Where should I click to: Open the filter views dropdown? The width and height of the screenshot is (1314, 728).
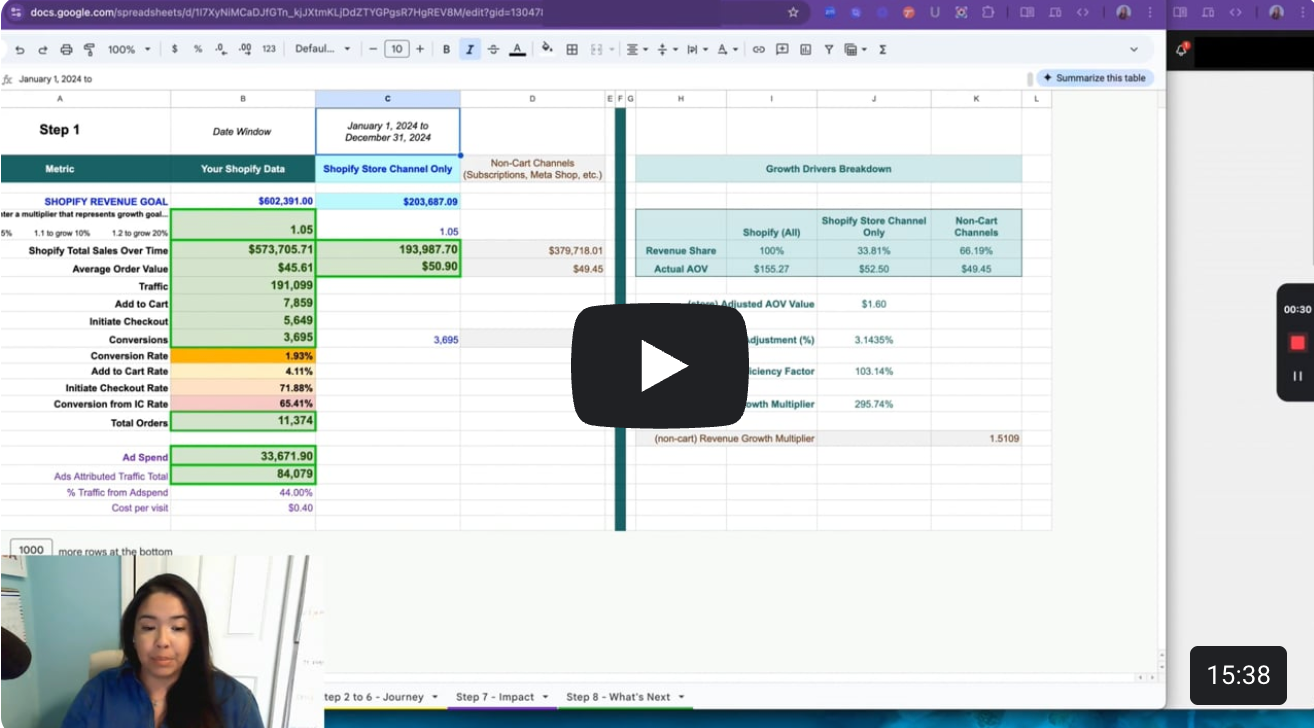[856, 49]
